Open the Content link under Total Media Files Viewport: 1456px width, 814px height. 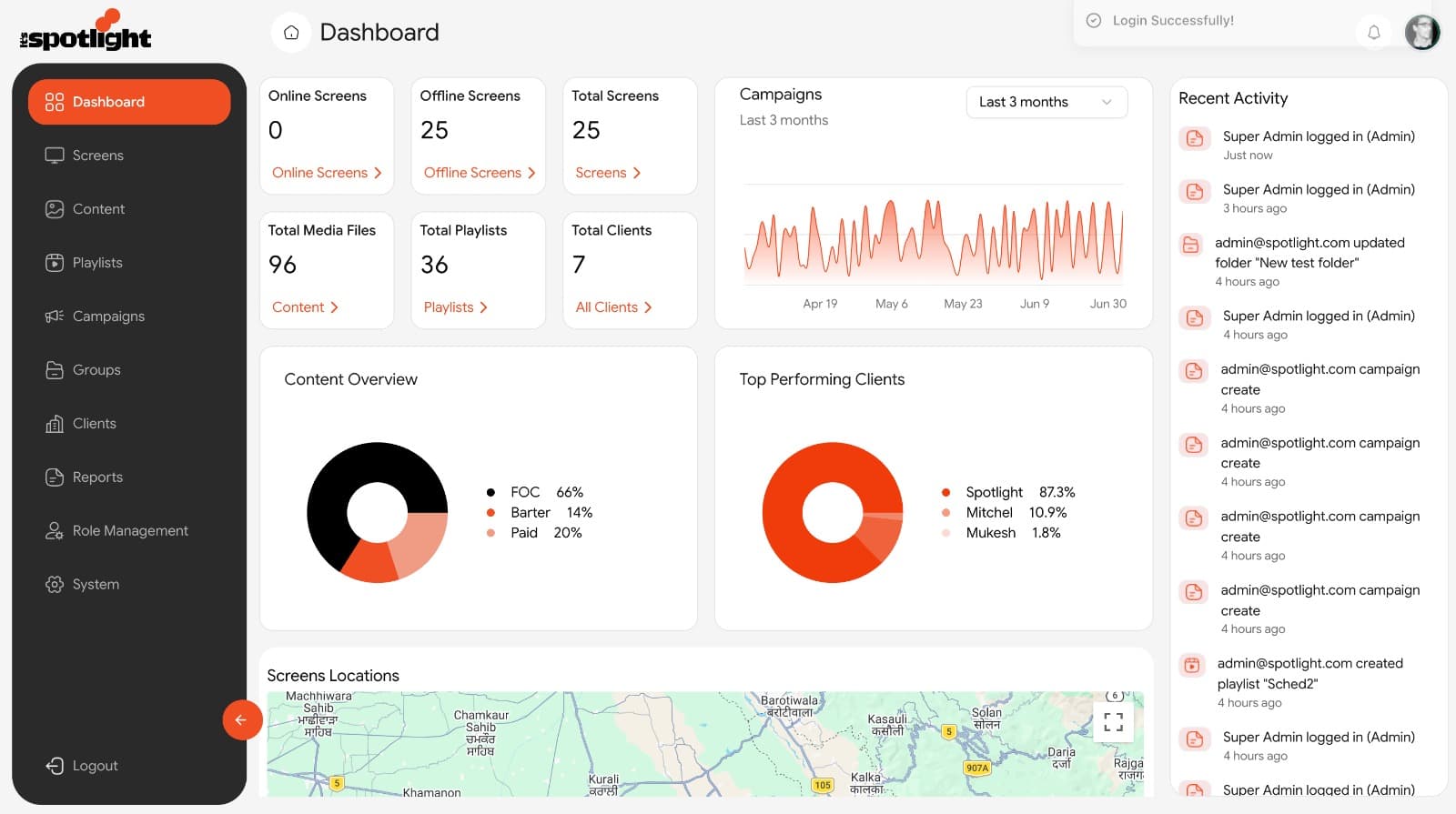pyautogui.click(x=305, y=307)
